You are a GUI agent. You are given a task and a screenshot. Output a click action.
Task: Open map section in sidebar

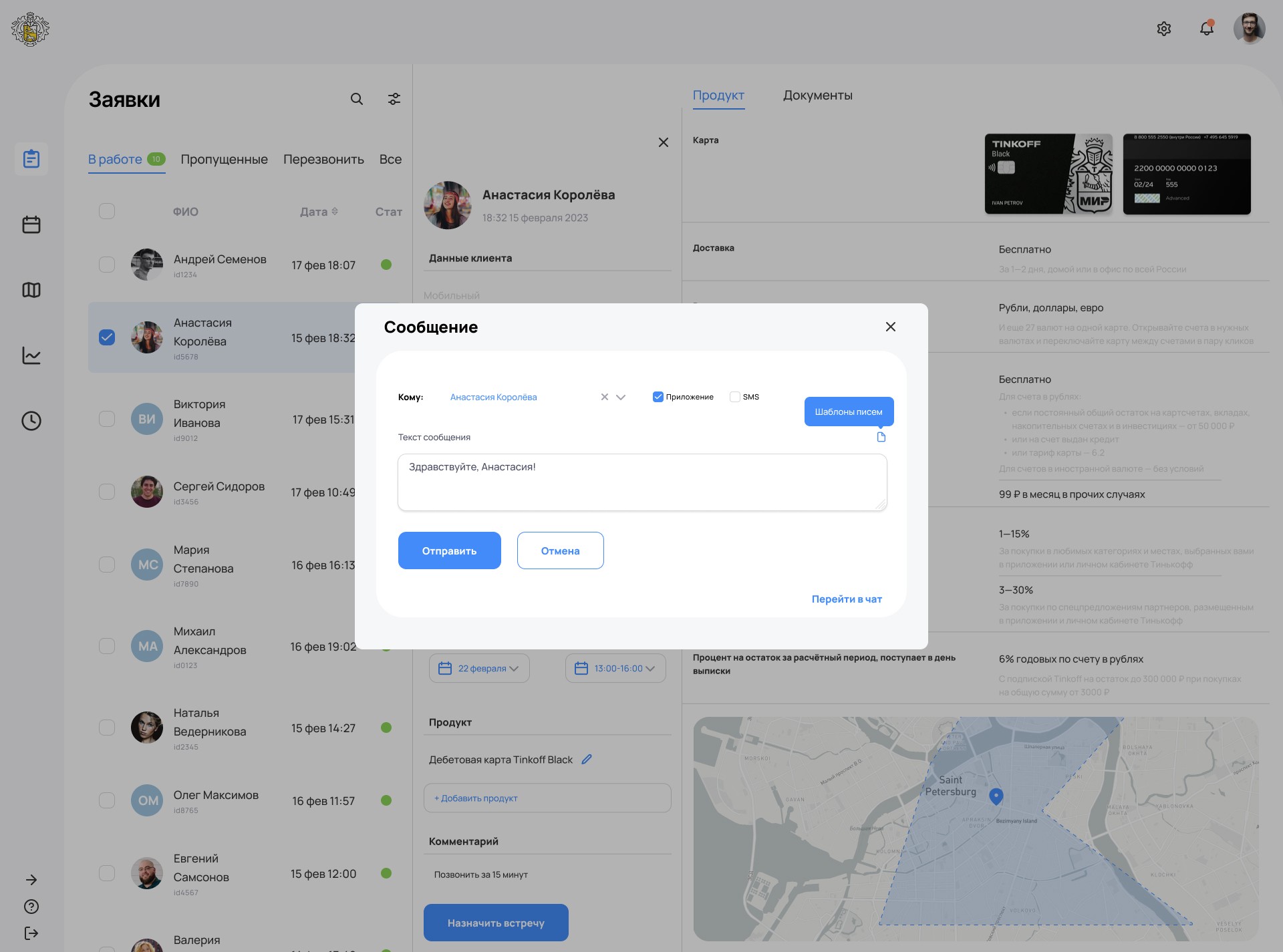31,290
